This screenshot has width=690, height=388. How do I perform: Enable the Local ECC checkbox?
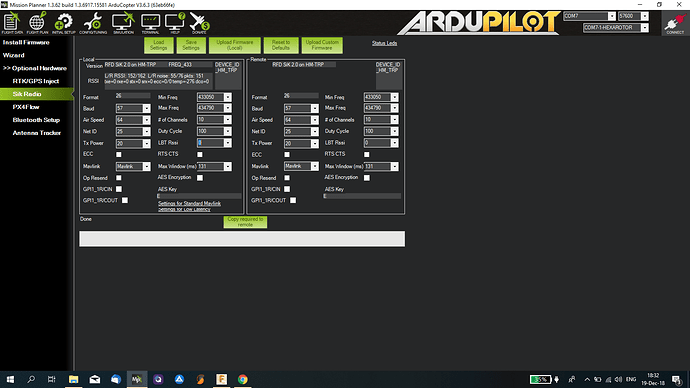(x=118, y=154)
